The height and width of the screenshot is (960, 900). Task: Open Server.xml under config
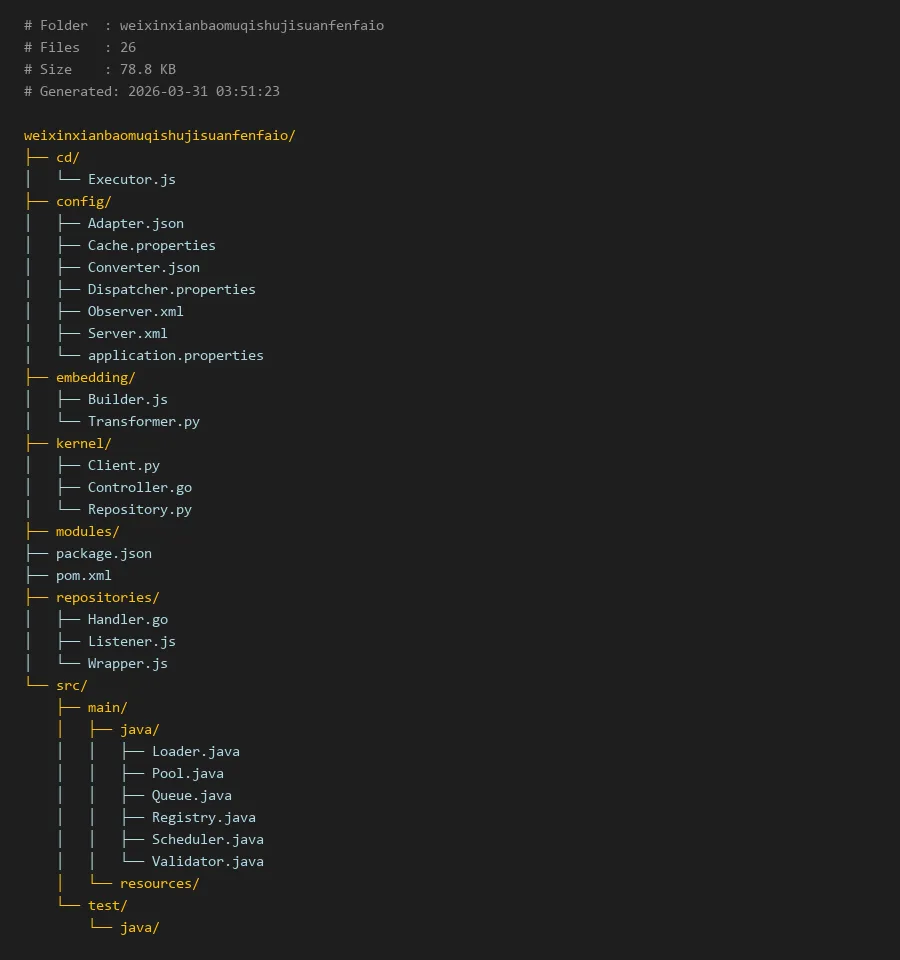click(x=128, y=333)
